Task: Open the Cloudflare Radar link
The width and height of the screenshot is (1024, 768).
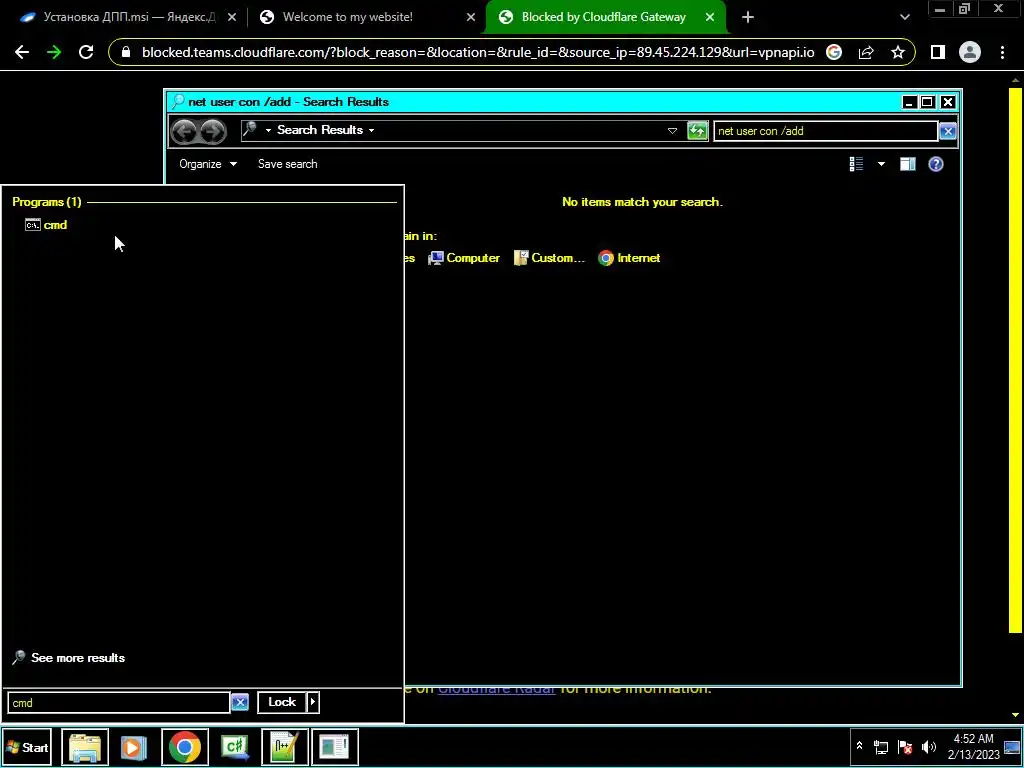Action: (496, 688)
